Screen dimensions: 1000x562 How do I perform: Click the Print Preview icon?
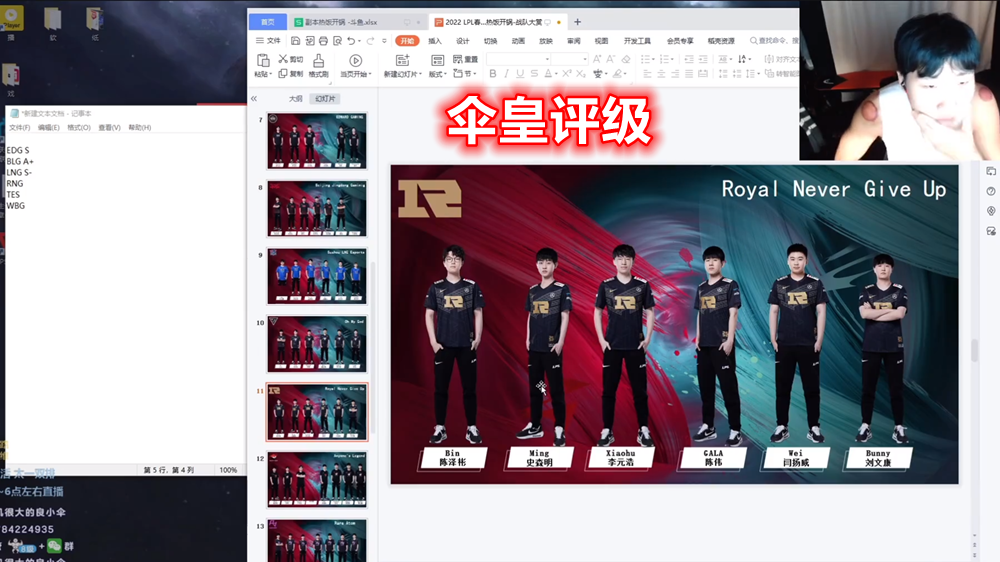tap(337, 41)
